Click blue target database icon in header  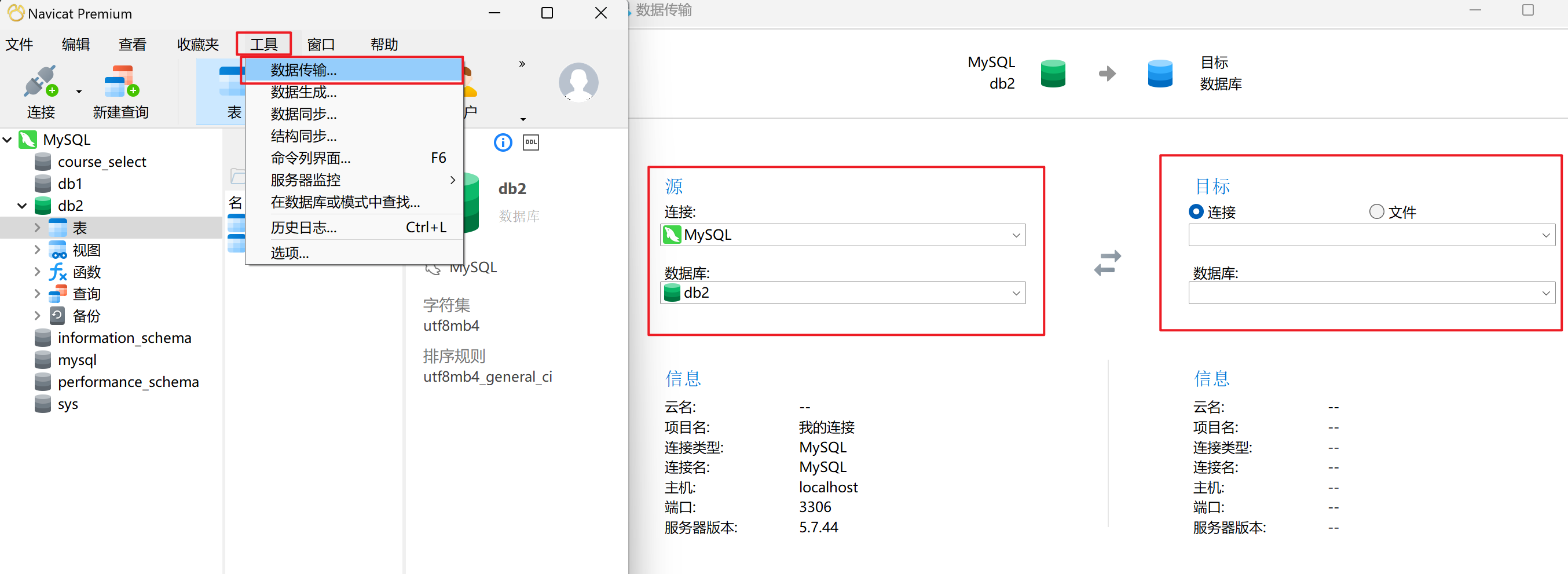(1160, 74)
